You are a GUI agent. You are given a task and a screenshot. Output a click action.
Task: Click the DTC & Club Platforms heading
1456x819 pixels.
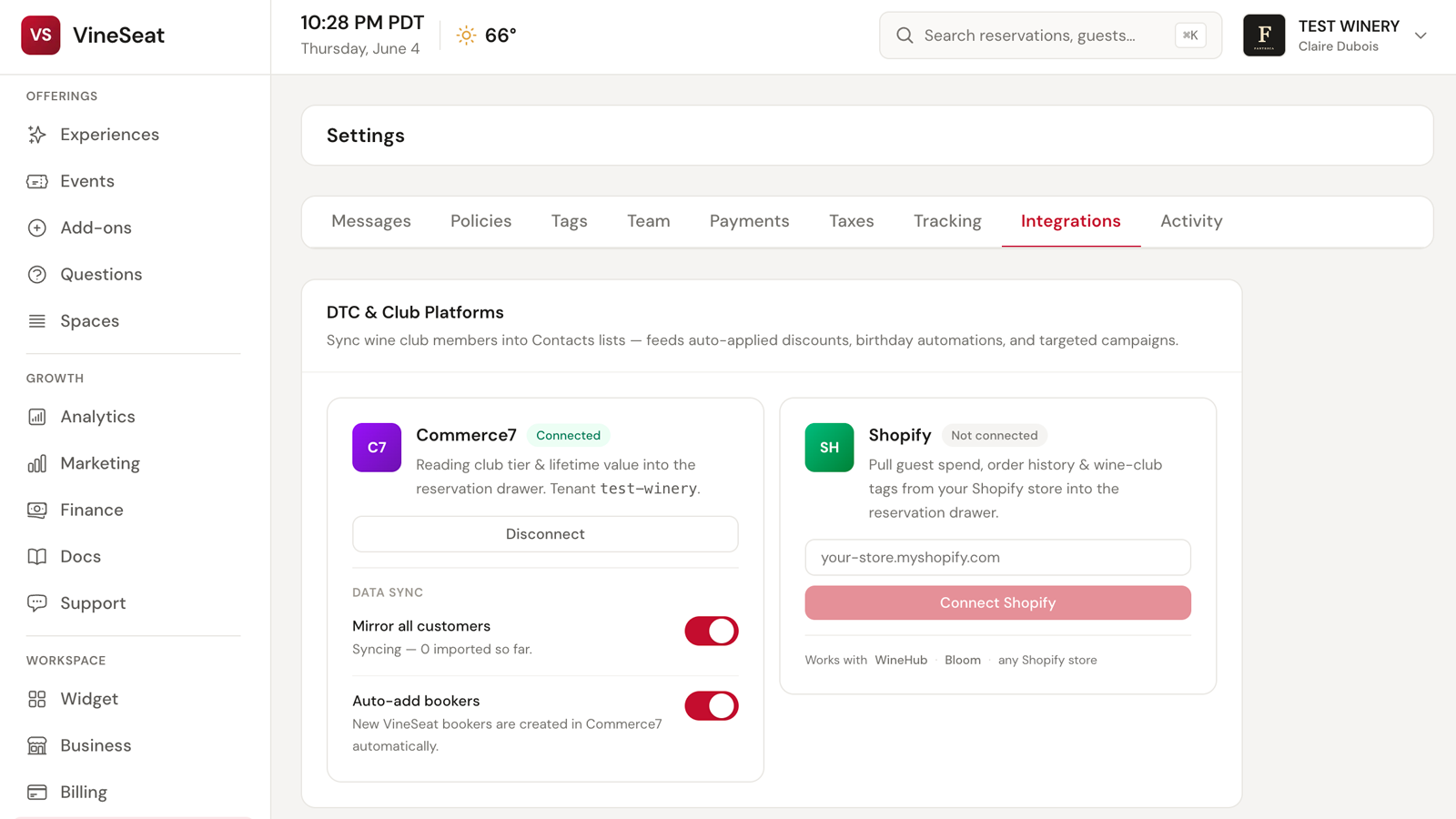tap(415, 312)
